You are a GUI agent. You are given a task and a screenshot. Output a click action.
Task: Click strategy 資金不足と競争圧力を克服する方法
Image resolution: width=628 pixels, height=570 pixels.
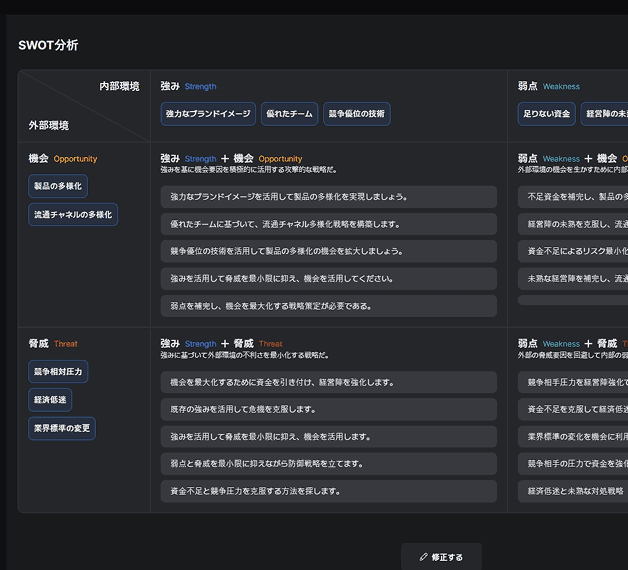[x=329, y=491]
